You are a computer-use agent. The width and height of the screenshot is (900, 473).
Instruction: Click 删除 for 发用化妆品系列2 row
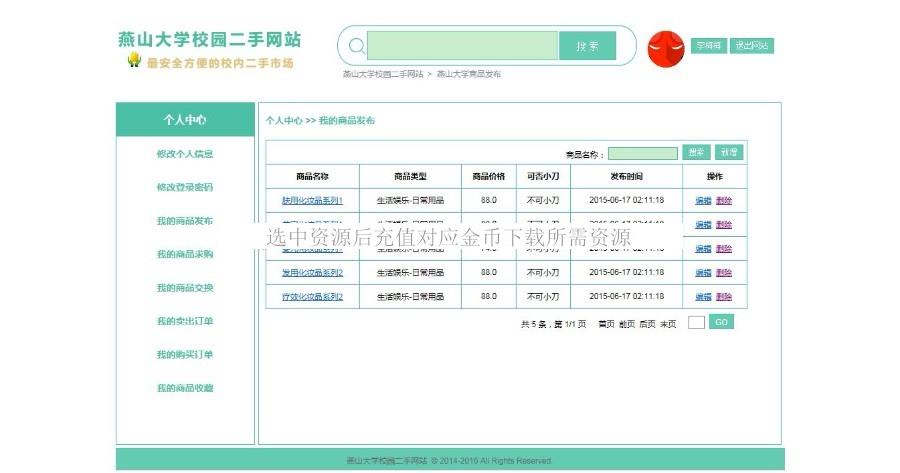point(724,273)
